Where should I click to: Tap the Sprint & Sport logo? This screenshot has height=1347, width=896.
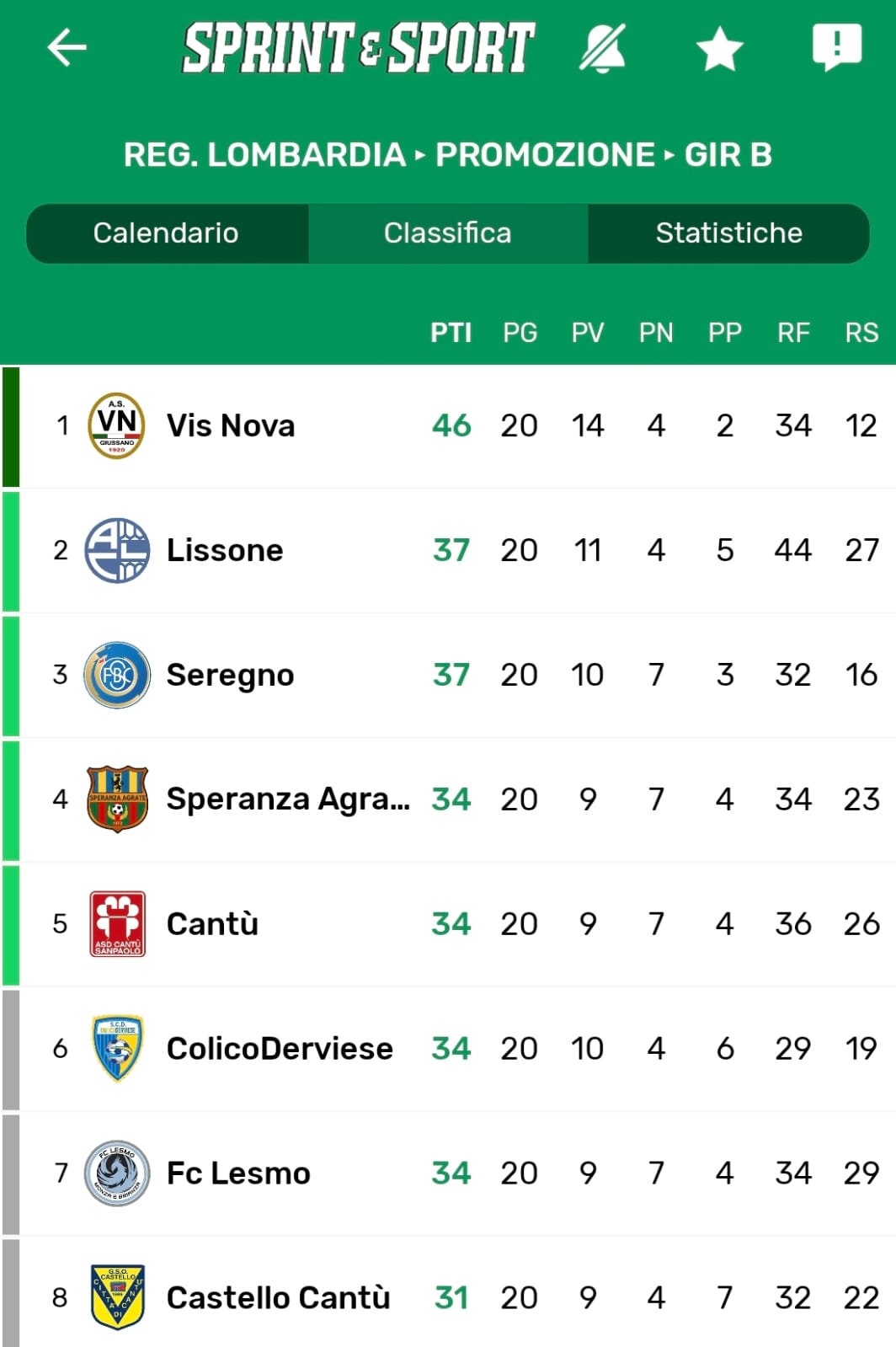tap(359, 47)
